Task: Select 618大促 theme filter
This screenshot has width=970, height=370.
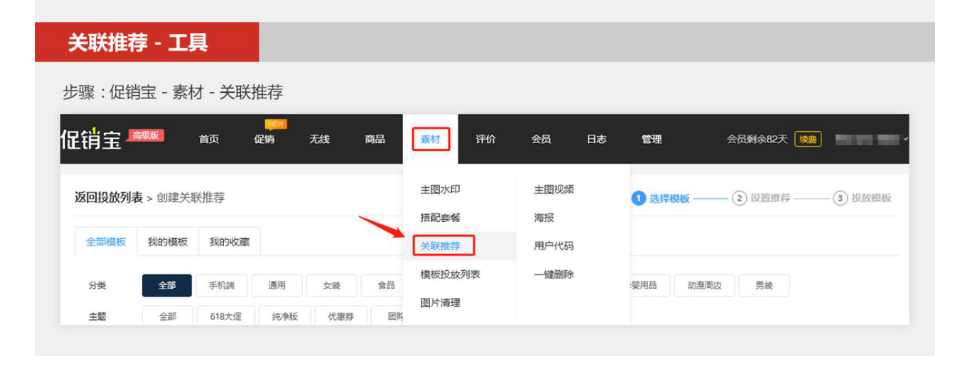Action: click(225, 316)
